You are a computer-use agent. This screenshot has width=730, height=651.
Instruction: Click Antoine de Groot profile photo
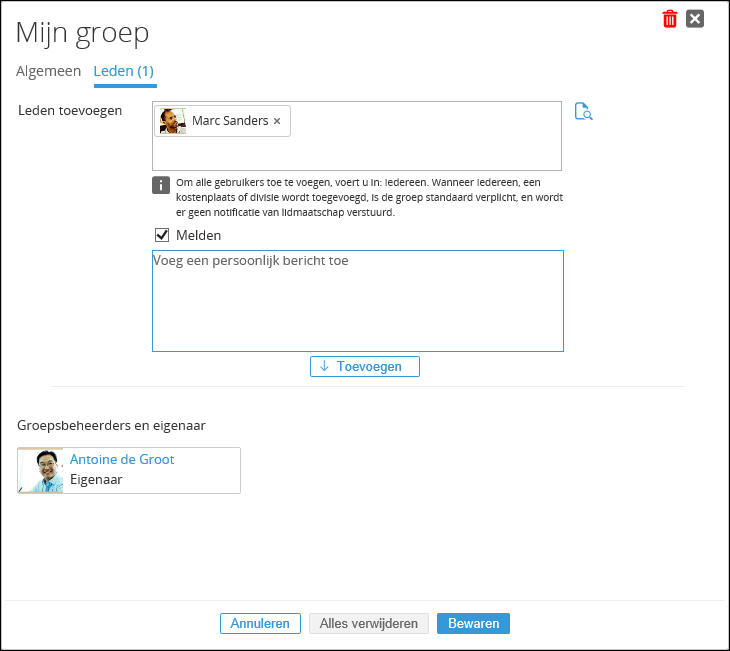click(41, 470)
